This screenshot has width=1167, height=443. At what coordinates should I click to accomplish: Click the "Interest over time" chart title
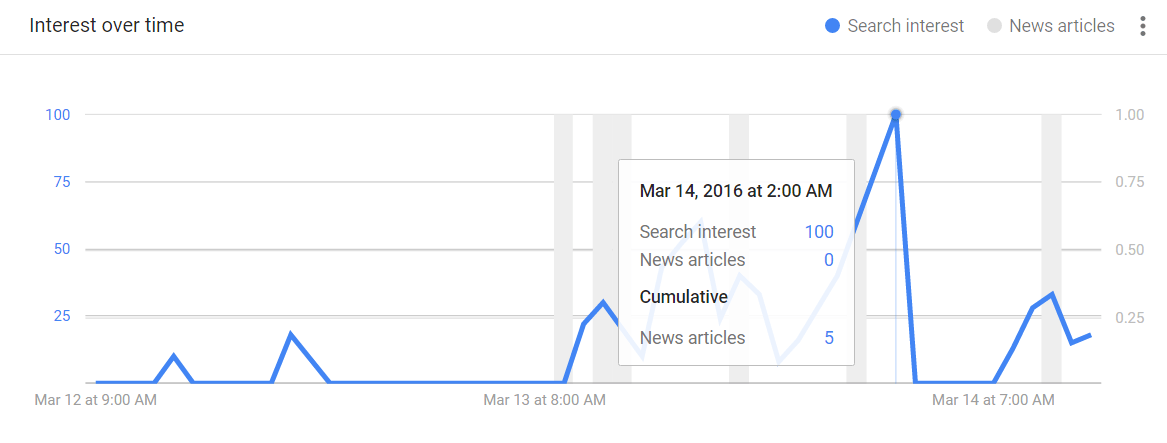(107, 25)
